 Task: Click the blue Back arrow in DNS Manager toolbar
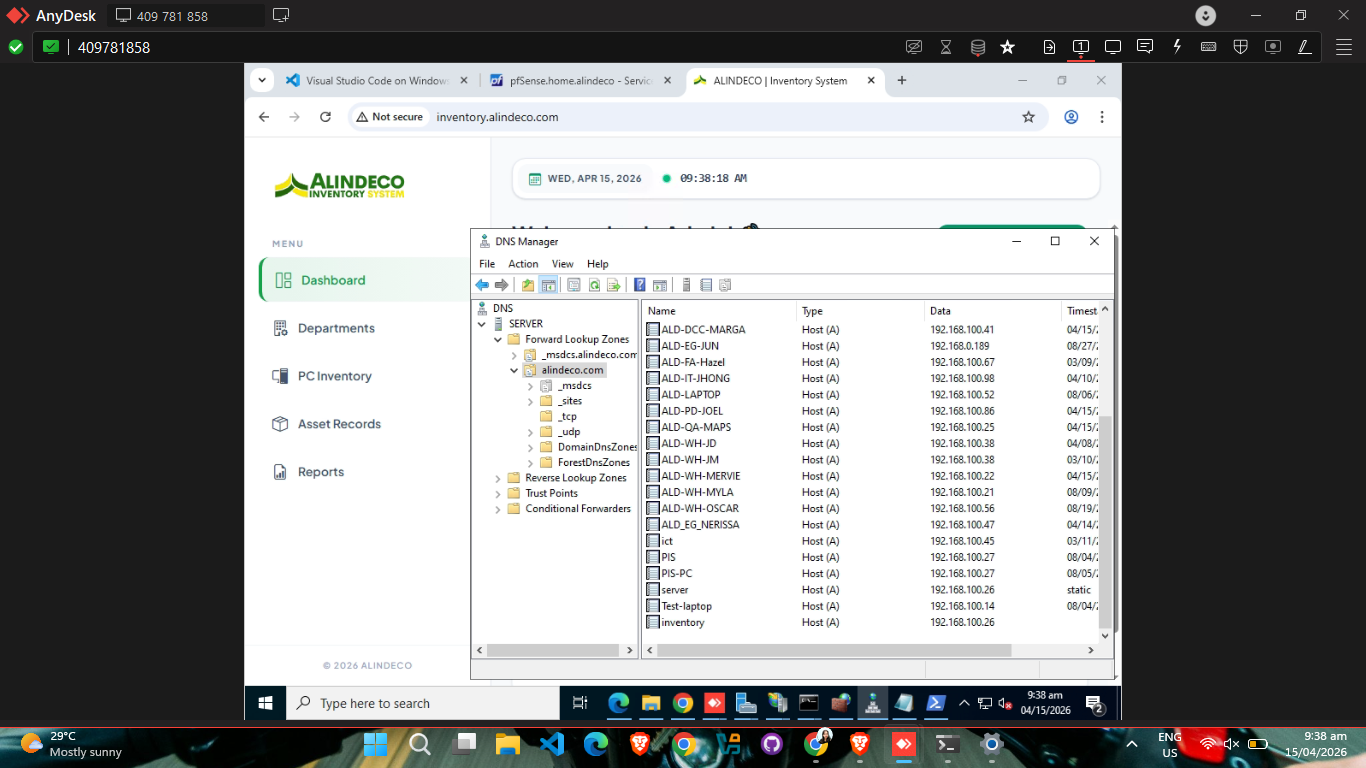[482, 285]
